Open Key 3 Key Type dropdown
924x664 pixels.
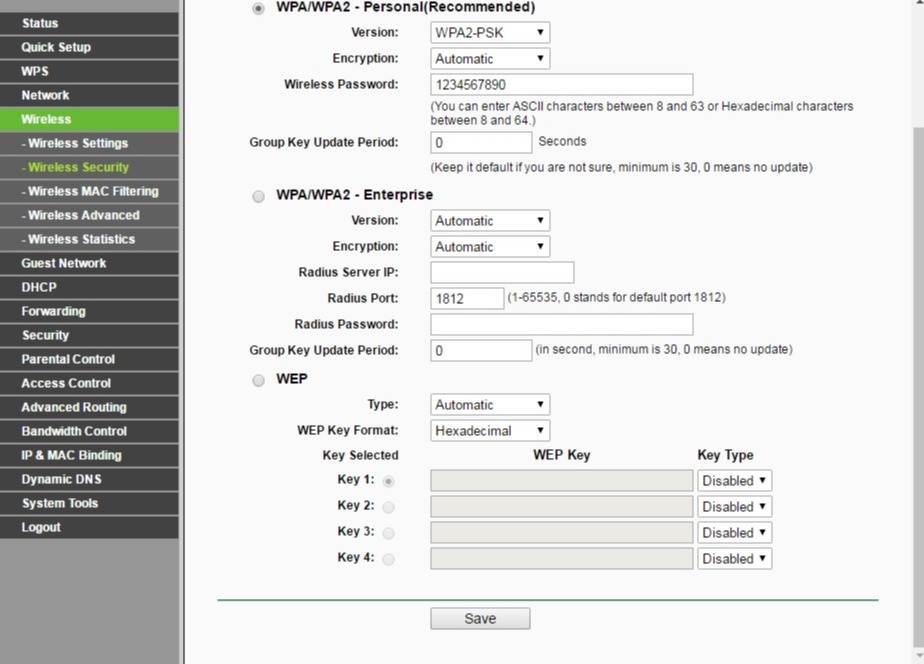[735, 533]
